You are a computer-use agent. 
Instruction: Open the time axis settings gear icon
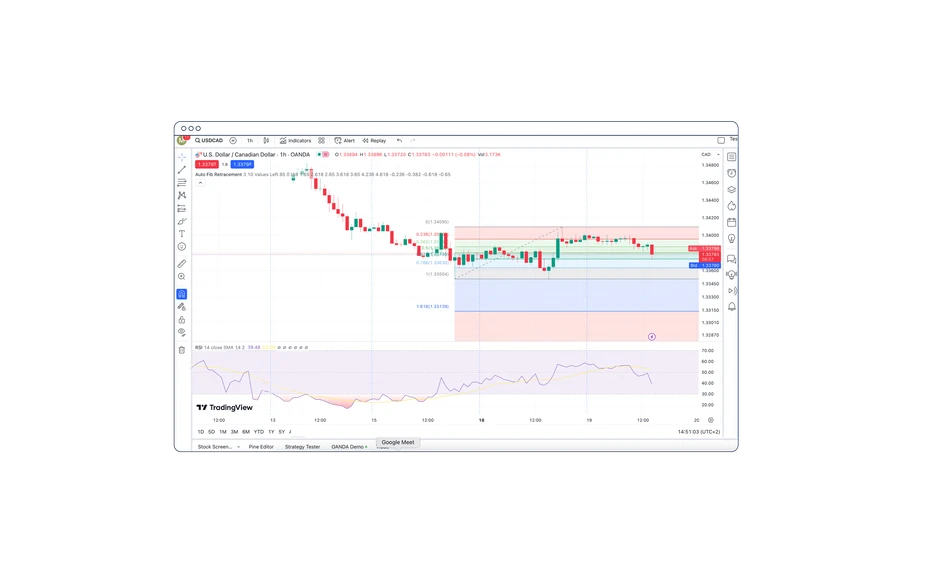coord(710,420)
